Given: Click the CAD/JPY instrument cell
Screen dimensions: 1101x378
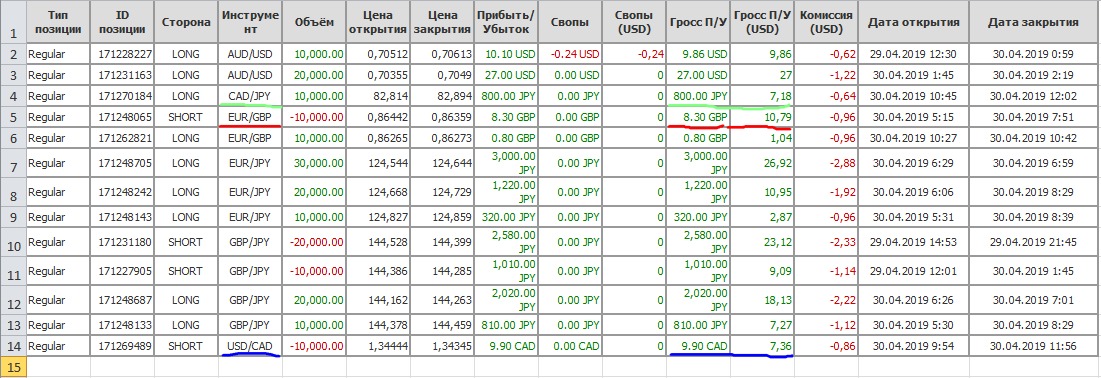Looking at the screenshot, I should (249, 96).
